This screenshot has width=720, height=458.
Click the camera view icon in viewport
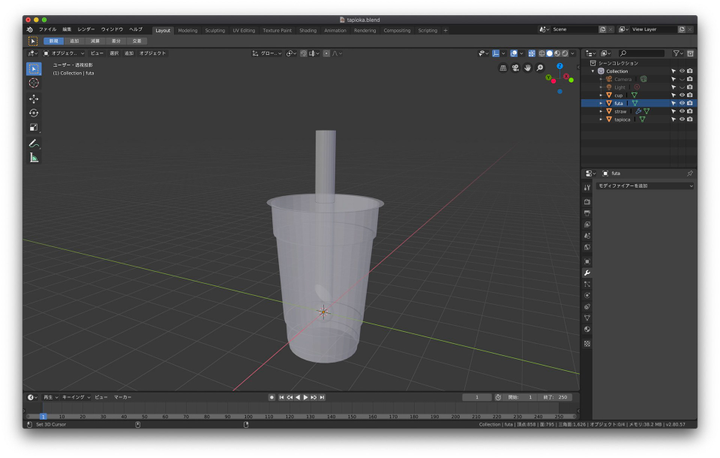515,68
